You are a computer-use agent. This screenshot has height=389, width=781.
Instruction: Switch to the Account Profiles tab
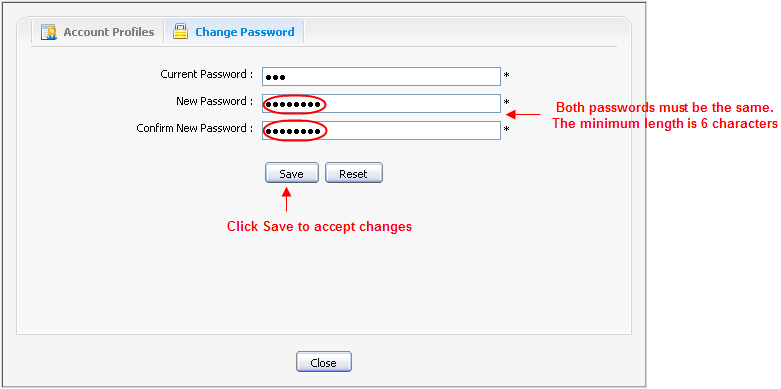click(98, 32)
